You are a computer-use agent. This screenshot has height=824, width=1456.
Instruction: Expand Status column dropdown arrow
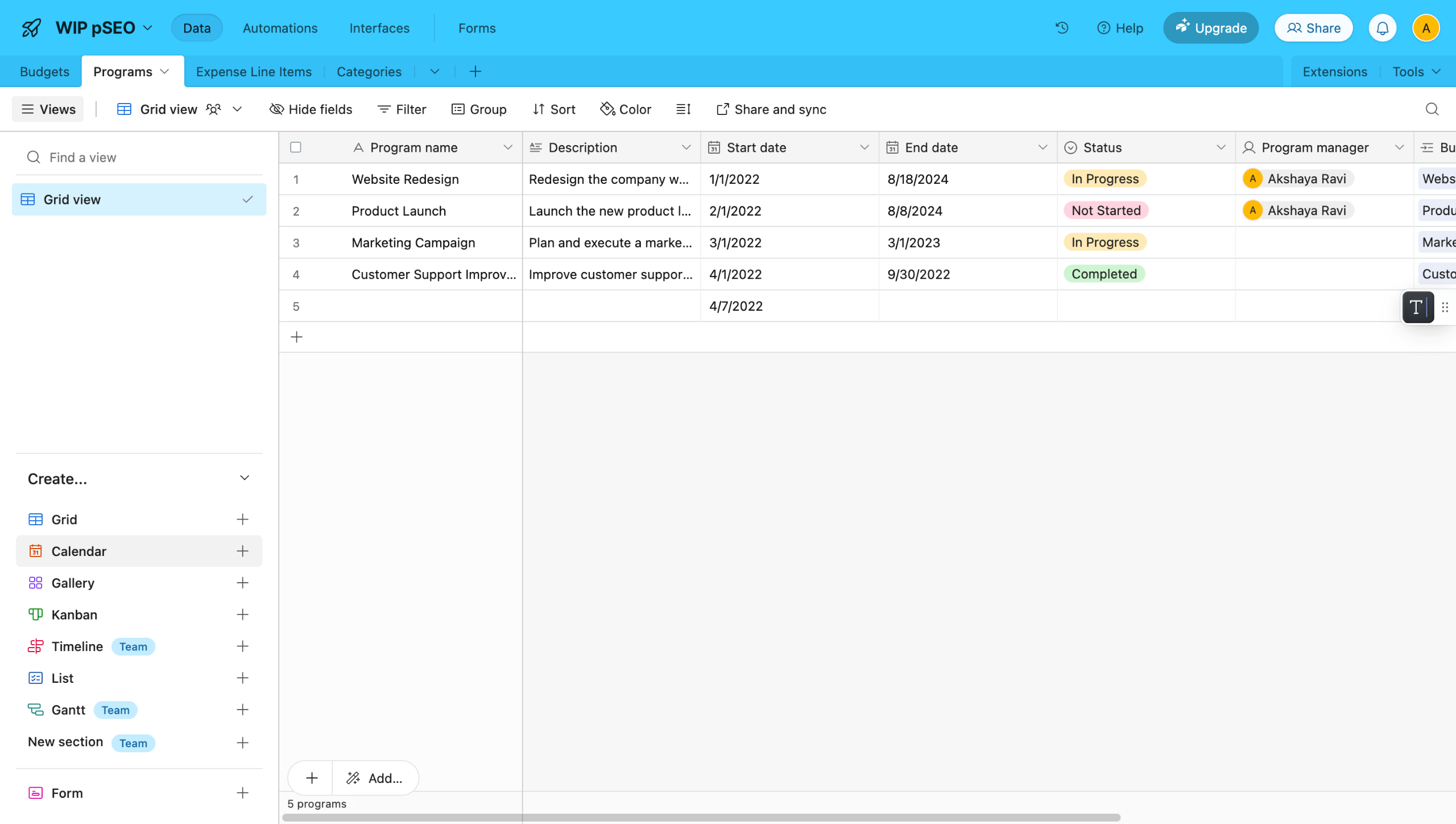click(1221, 147)
